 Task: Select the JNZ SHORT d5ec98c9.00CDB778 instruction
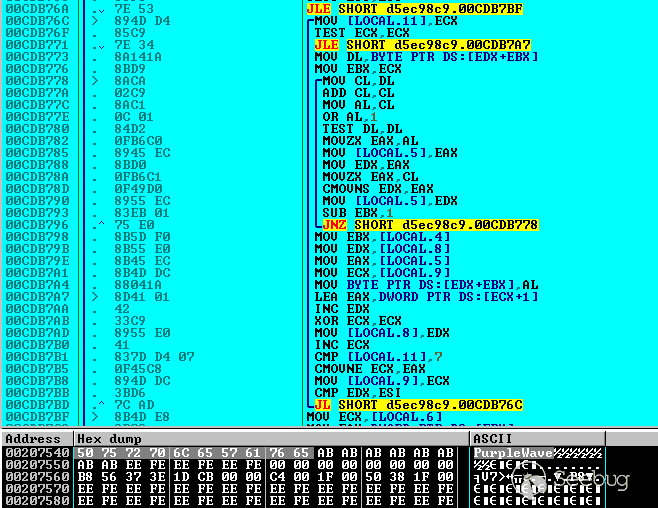(x=430, y=225)
